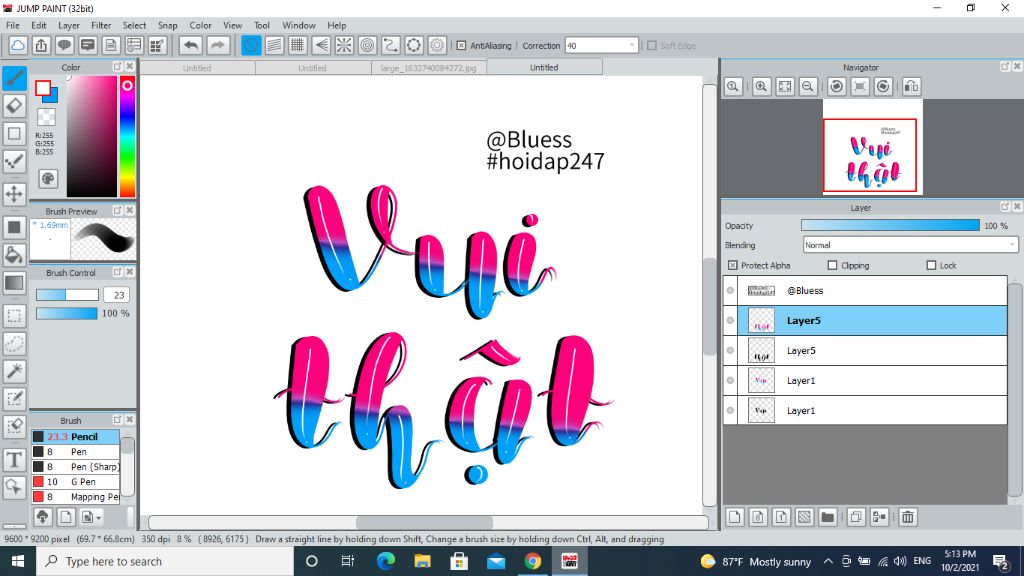The image size is (1024, 576).
Task: Open Microsoft Edge from the taskbar
Action: point(386,561)
